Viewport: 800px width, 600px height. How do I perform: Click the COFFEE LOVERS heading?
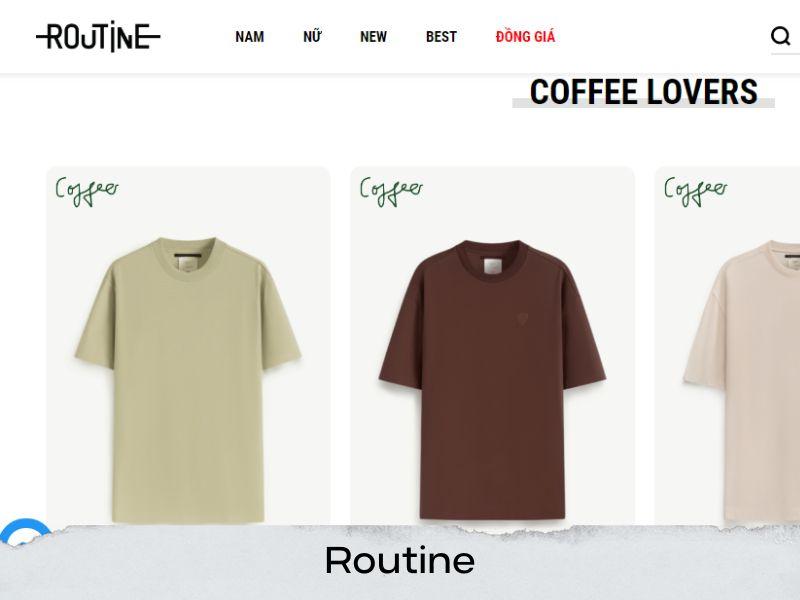643,92
